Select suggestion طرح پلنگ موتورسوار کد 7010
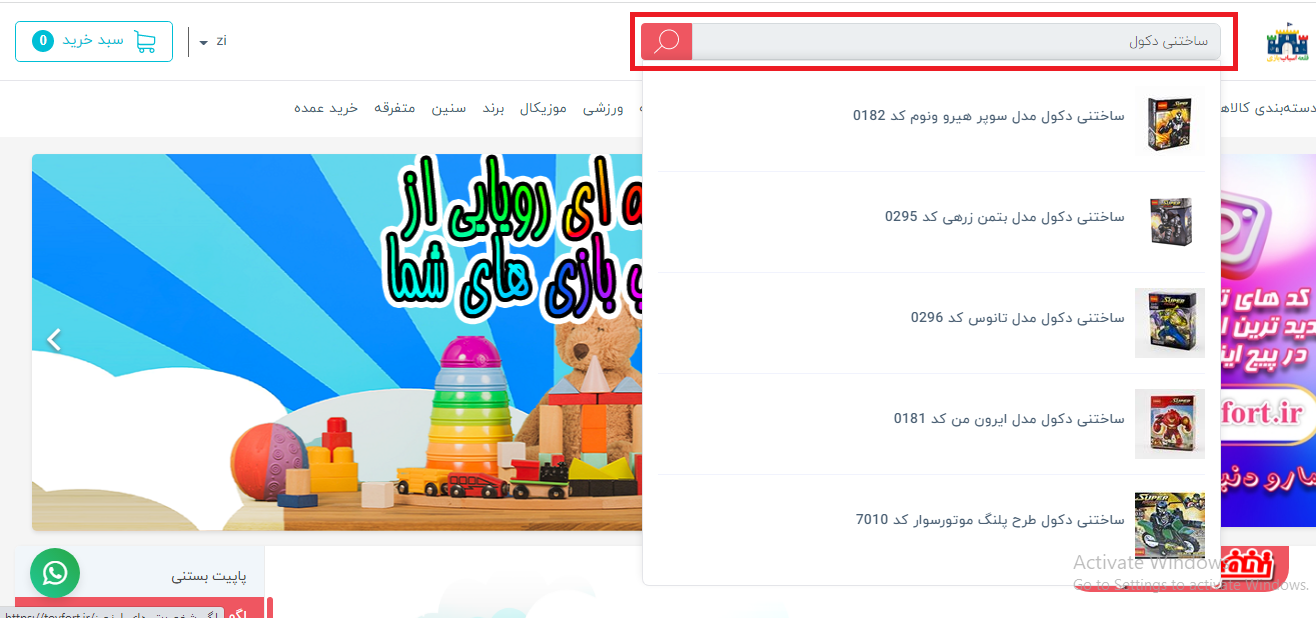Viewport: 1316px width, 618px height. tap(932, 525)
